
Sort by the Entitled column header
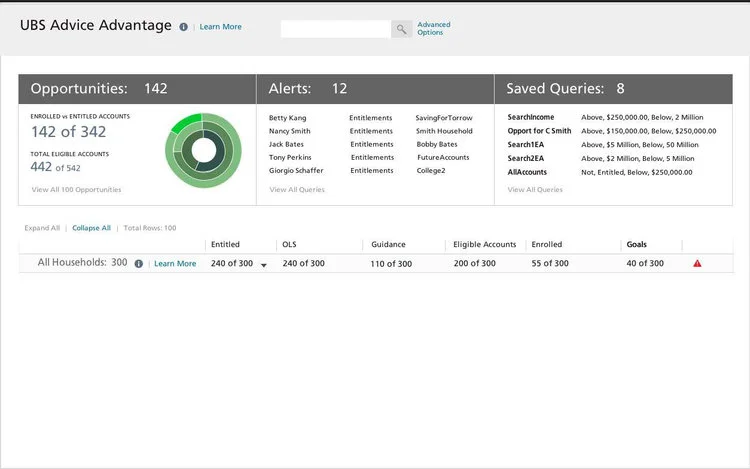[225, 244]
